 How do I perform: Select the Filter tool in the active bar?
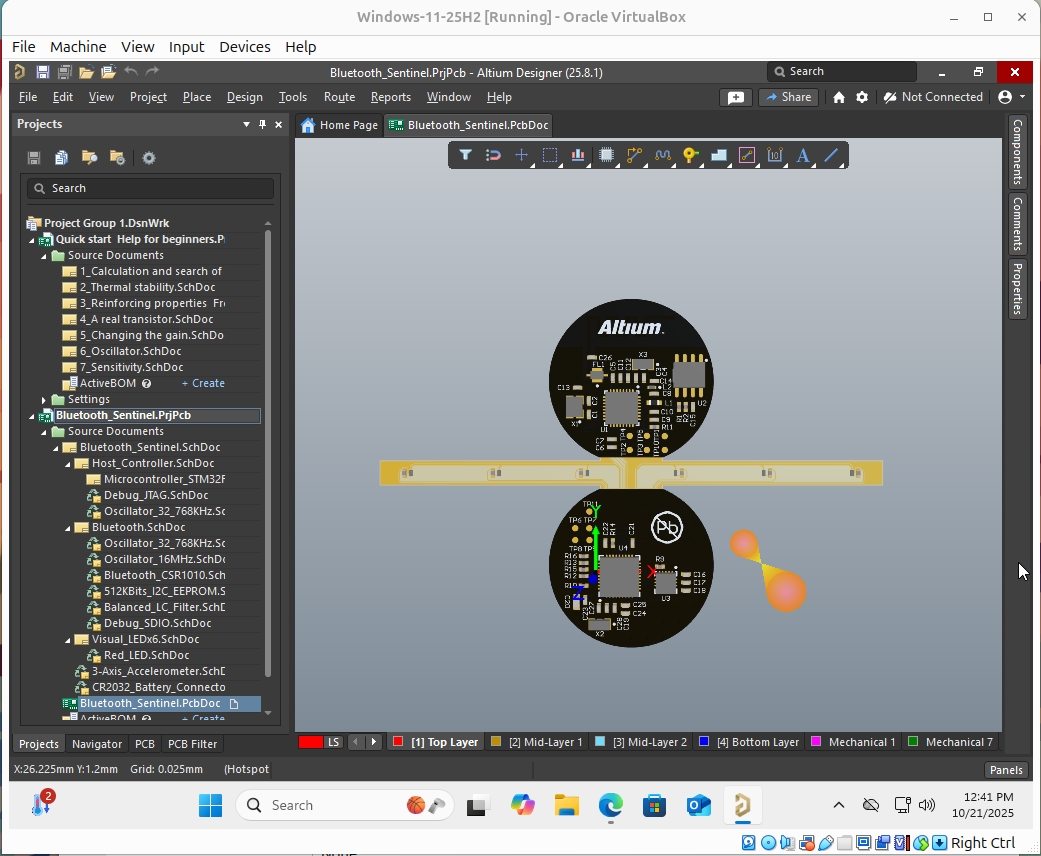point(465,155)
